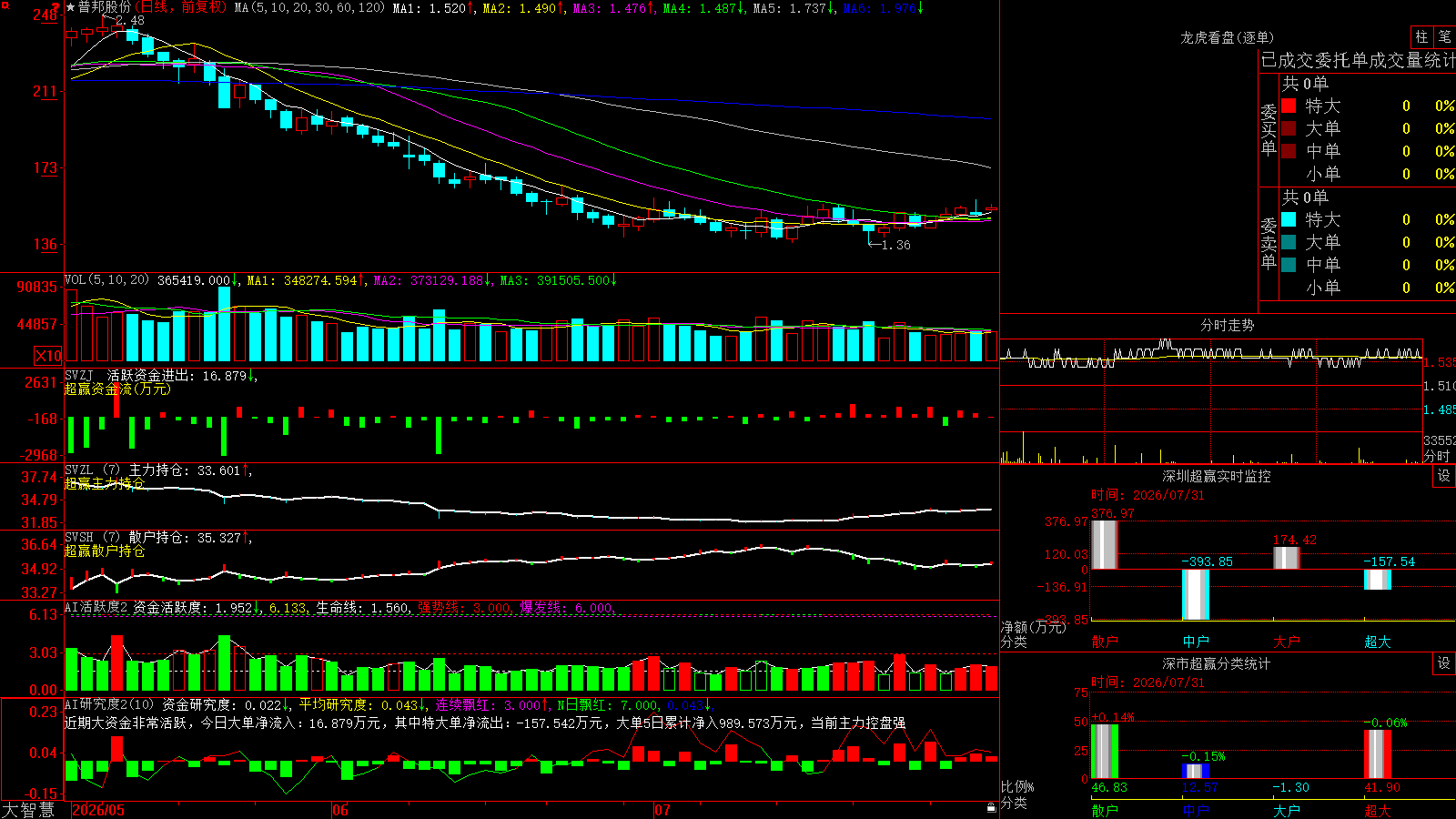Viewport: 1456px width, 819px height.
Task: Open 设 settings for 深市超赢分类统计
Action: point(1444,663)
